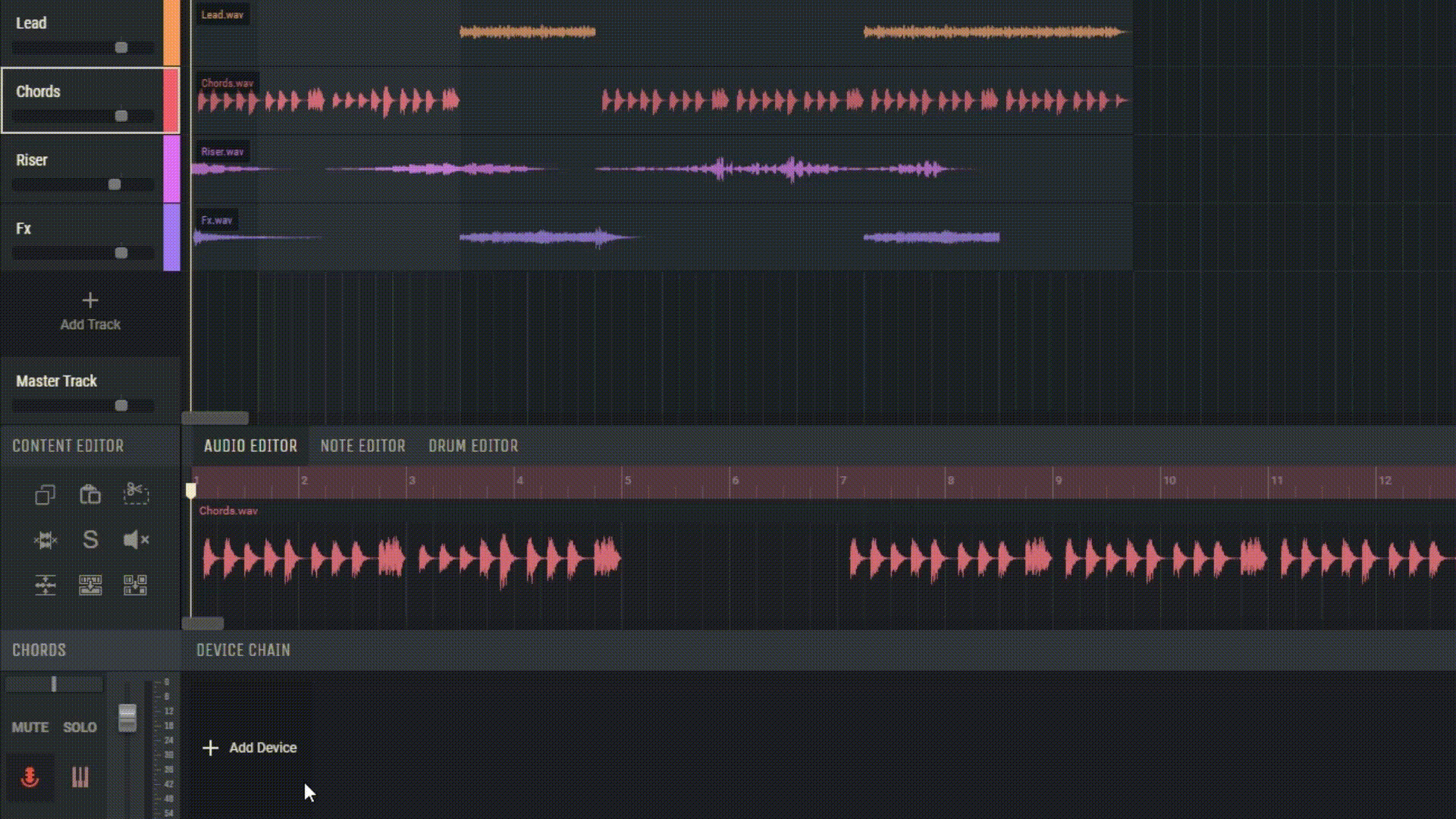Image resolution: width=1456 pixels, height=819 pixels.
Task: Click the S warp/stretch mode icon
Action: click(x=90, y=539)
